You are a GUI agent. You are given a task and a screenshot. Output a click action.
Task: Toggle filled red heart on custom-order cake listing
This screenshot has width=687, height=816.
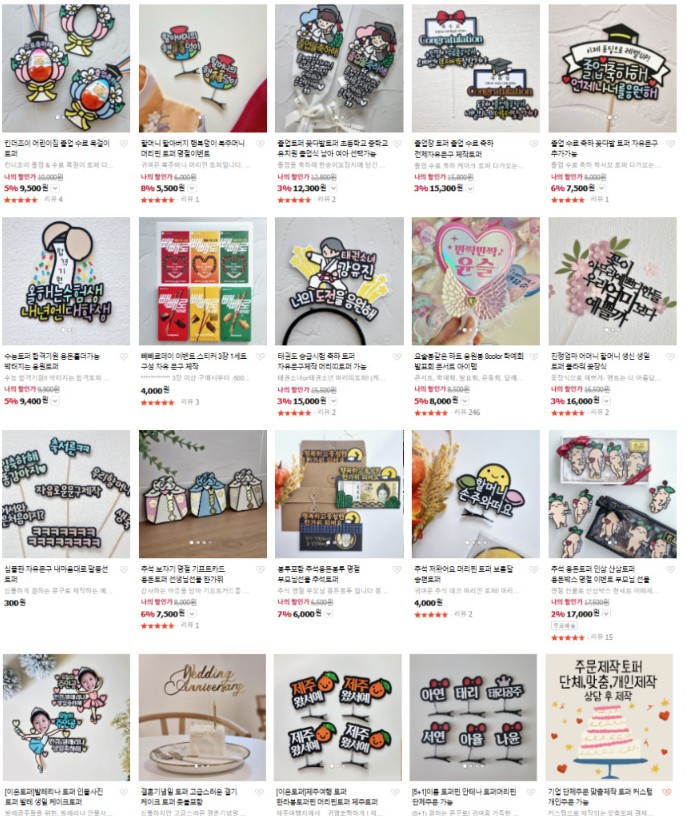click(666, 792)
